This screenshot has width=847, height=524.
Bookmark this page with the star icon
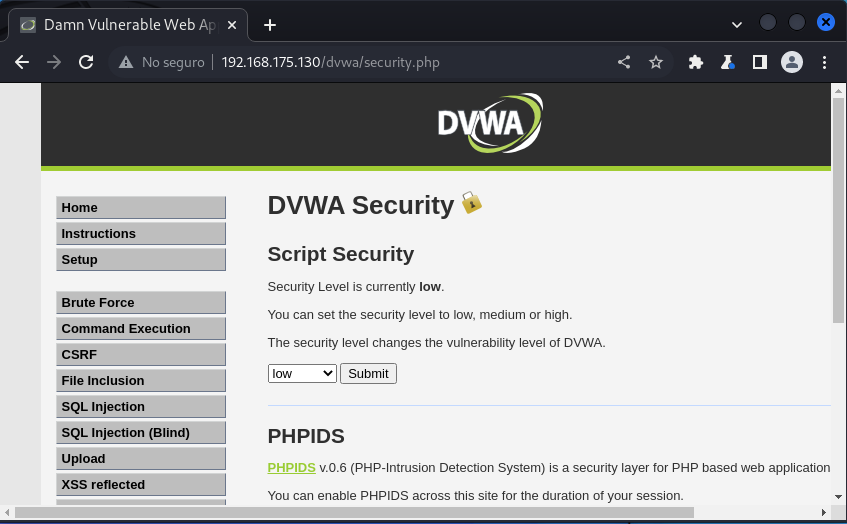coord(656,62)
